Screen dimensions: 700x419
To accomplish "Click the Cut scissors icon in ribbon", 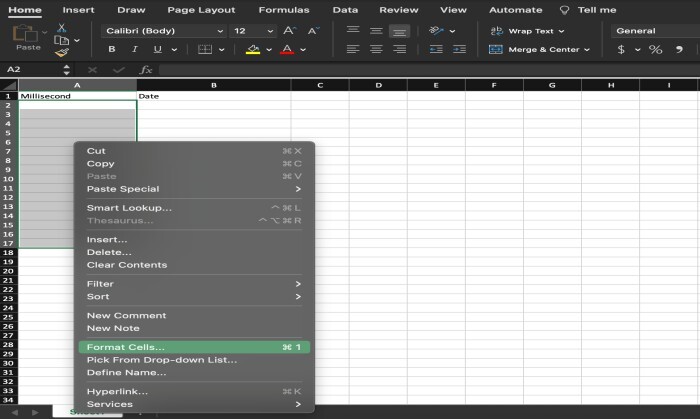I will pos(62,28).
